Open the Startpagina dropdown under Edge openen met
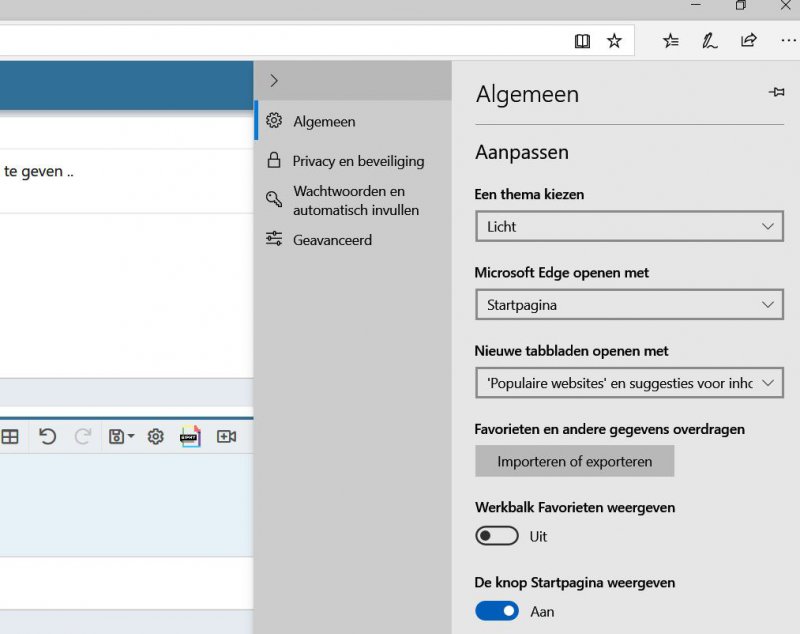The image size is (800, 634). point(629,305)
